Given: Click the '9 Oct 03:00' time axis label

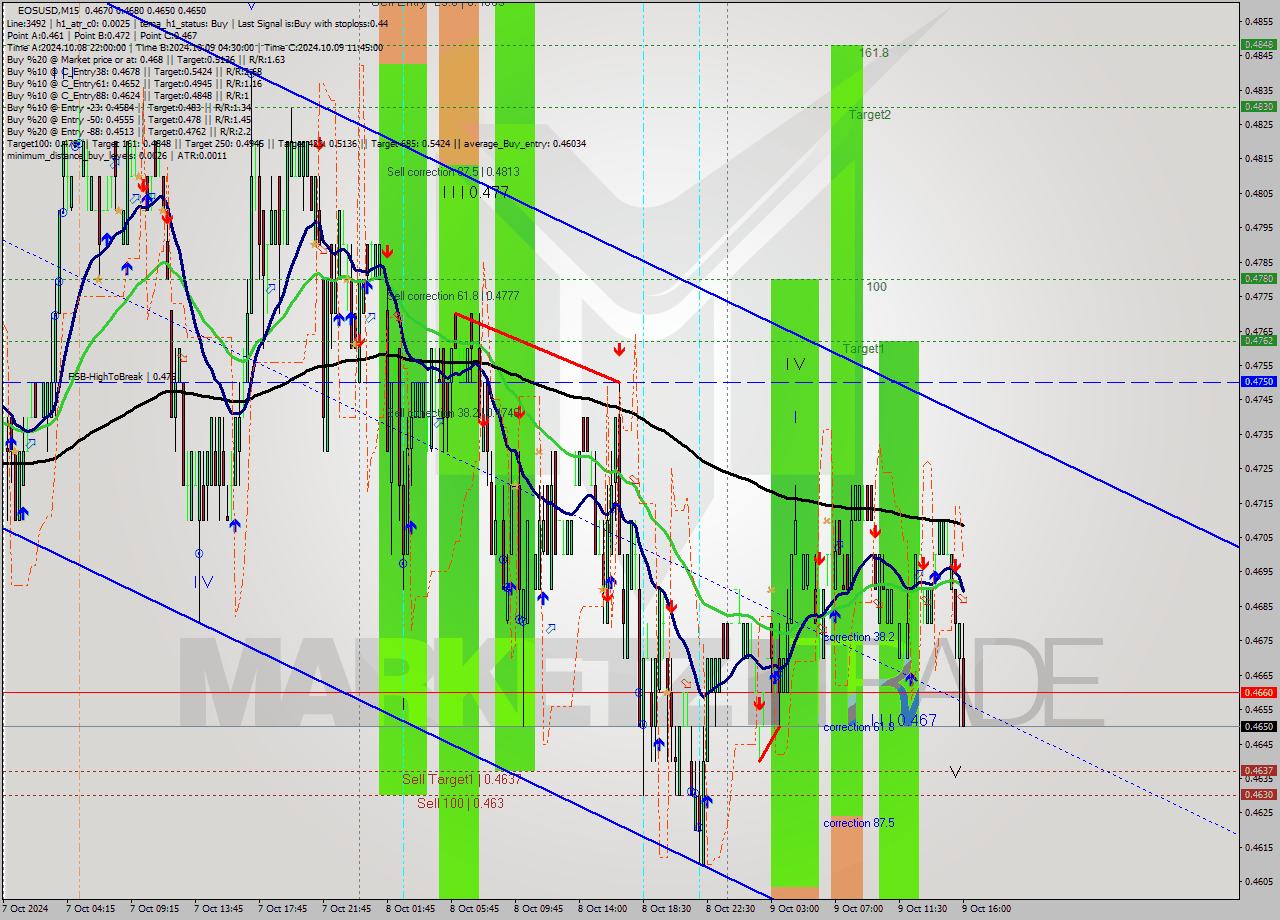Looking at the screenshot, I should 794,909.
